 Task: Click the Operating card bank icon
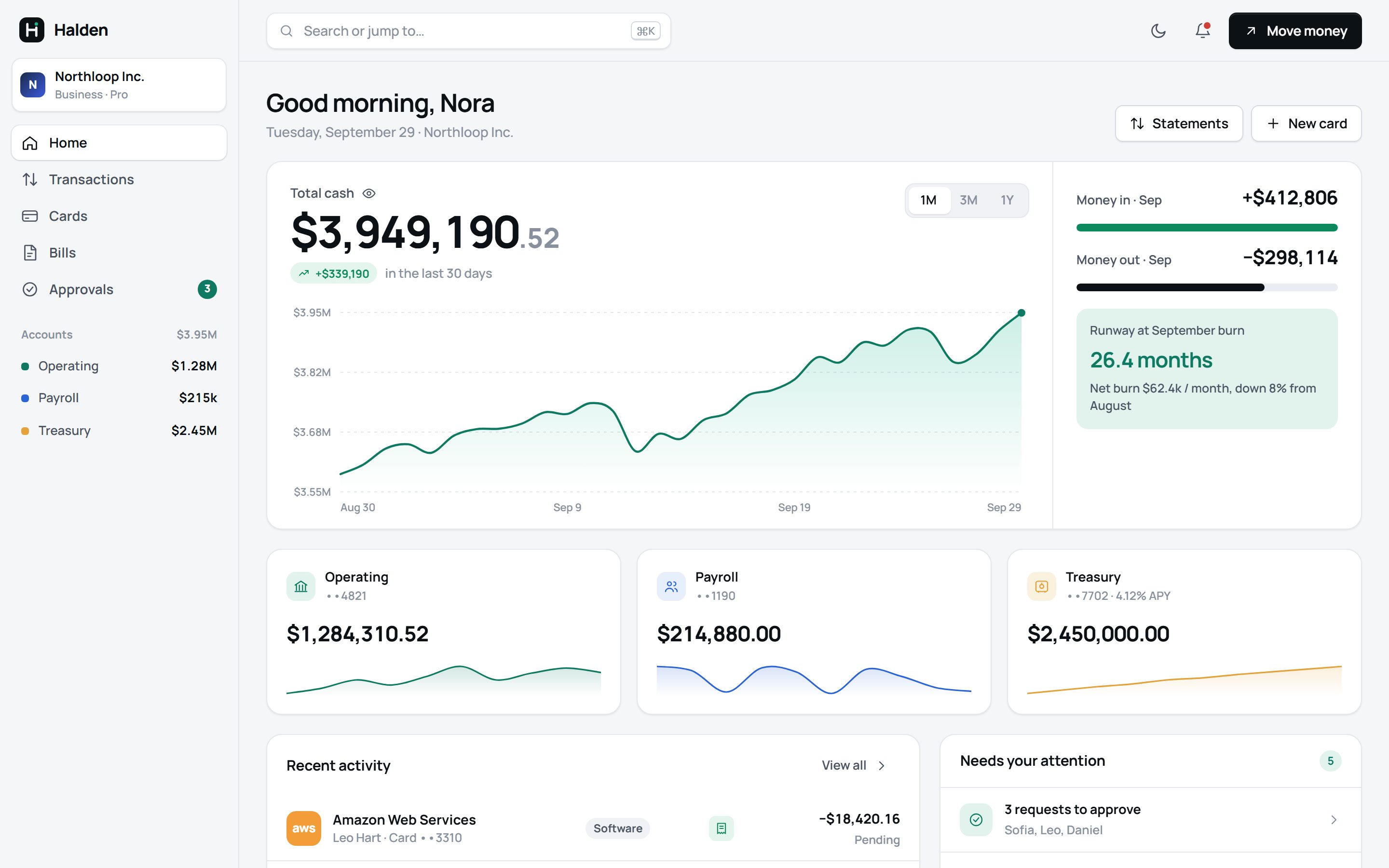point(301,586)
